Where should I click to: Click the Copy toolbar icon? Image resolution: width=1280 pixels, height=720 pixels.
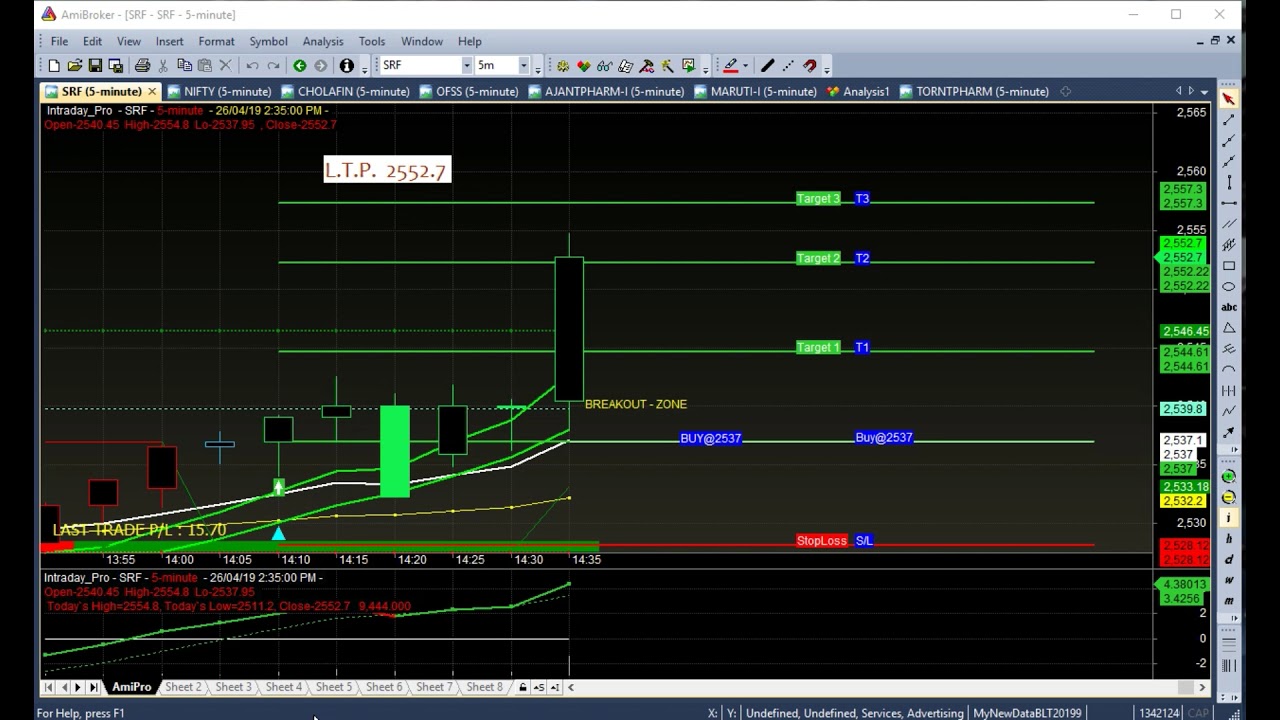(x=184, y=66)
